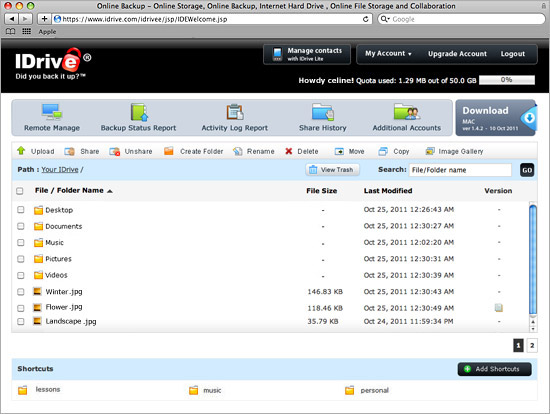Open the Additional Accounts icon
The image size is (550, 414).
coord(406,112)
